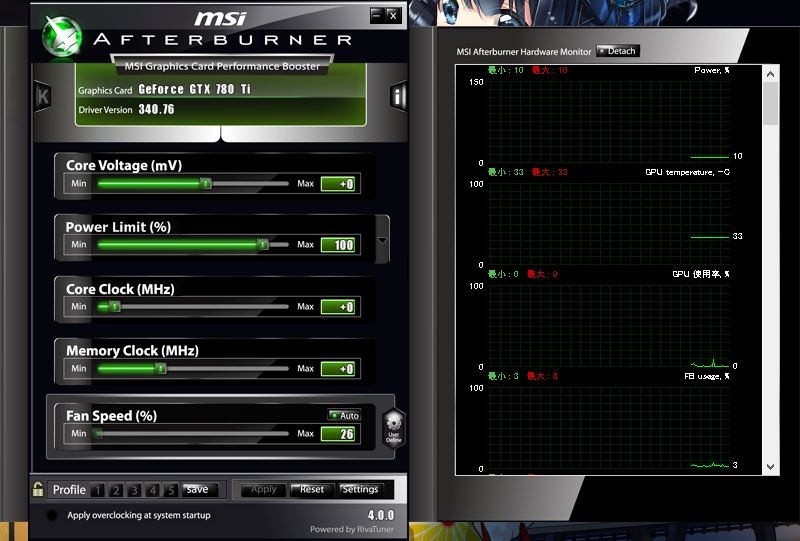Click the hardware monitor scroll up arrow

tap(770, 74)
